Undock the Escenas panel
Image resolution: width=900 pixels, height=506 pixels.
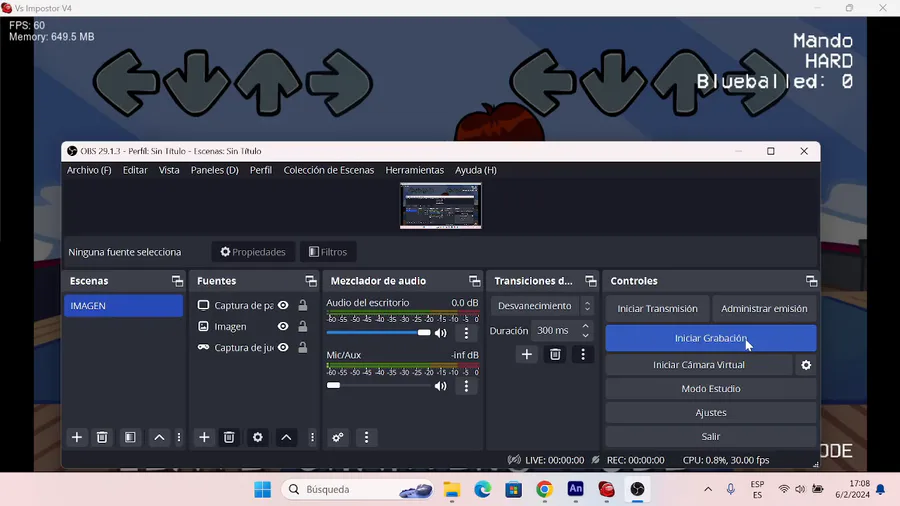(x=177, y=281)
